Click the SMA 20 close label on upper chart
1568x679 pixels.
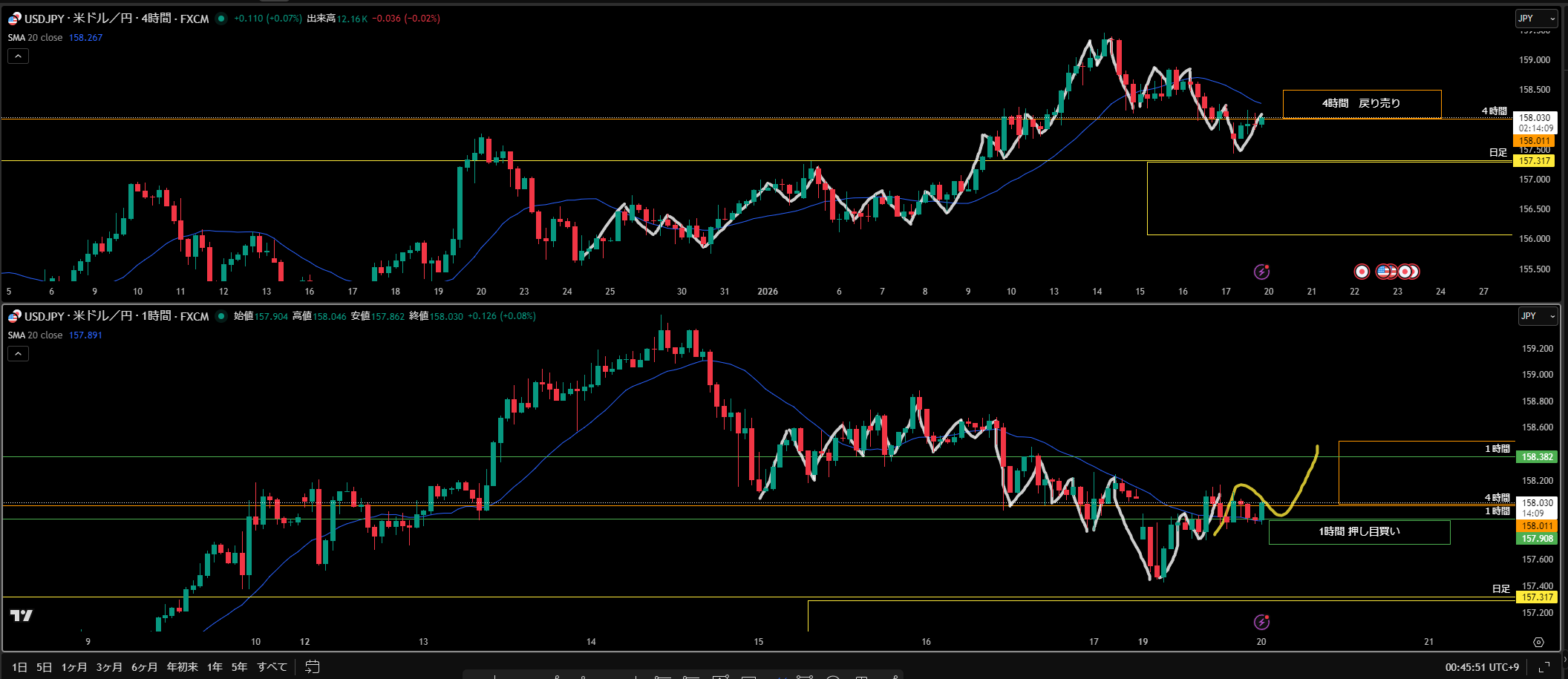click(36, 38)
